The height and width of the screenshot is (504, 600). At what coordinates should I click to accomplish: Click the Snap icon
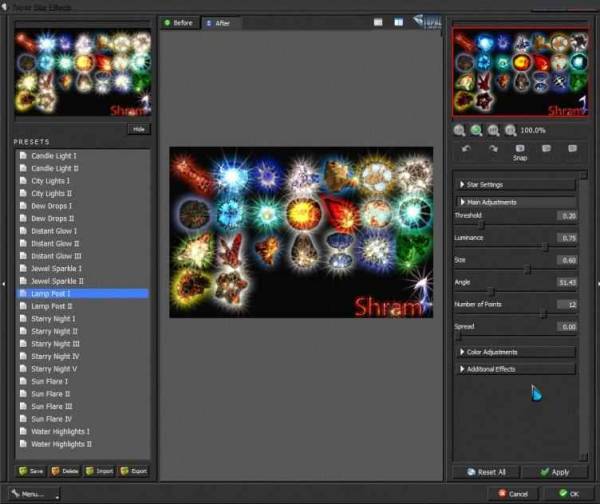(520, 149)
